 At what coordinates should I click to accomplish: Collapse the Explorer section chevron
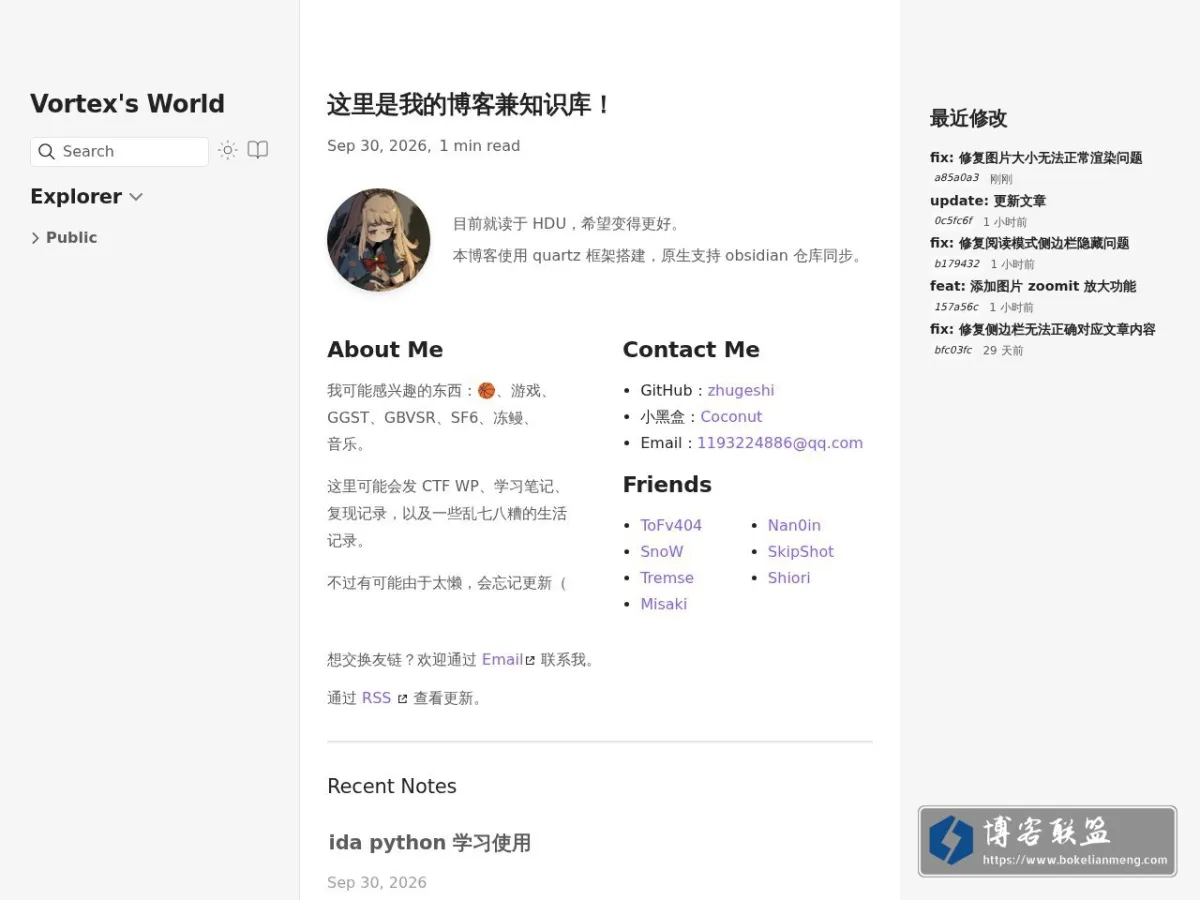[x=136, y=197]
